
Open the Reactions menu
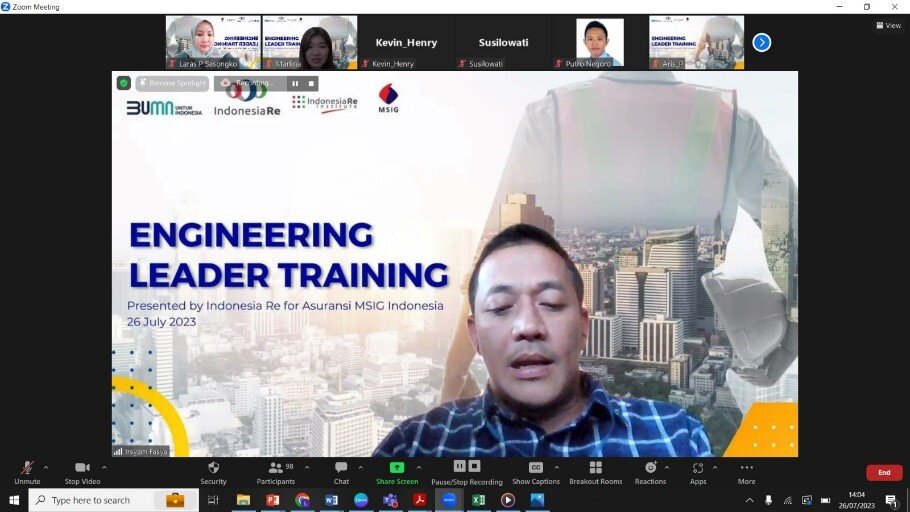tap(651, 473)
